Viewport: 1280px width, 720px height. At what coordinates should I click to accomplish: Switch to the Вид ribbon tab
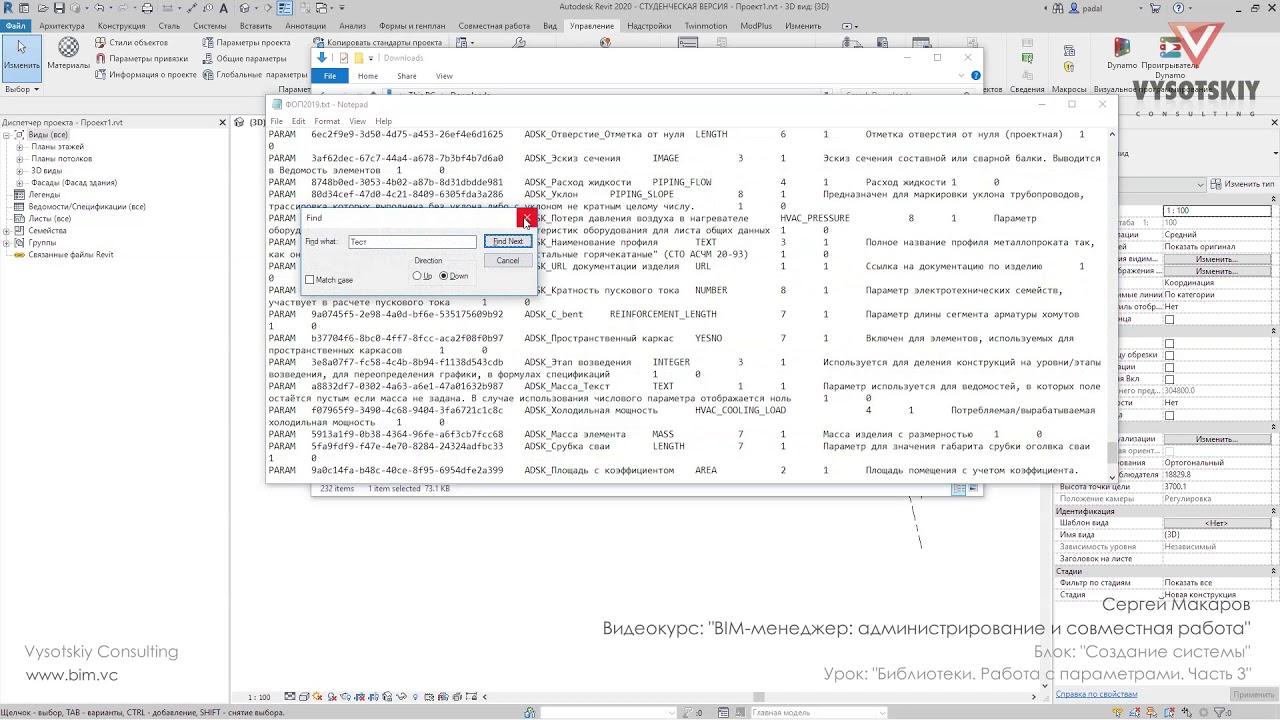tap(550, 26)
